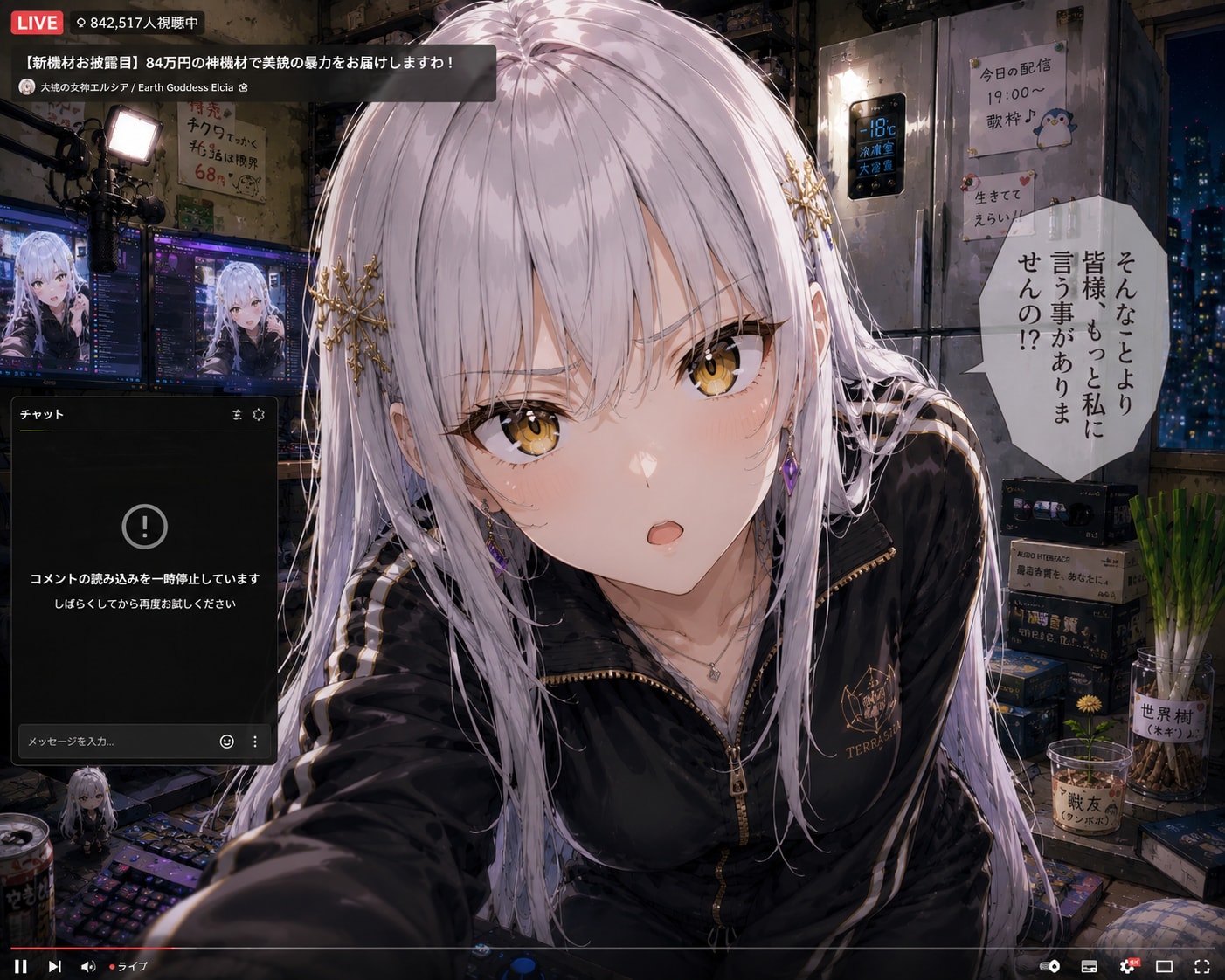Open the chat more-options menu
This screenshot has height=980, width=1225.
coord(255,741)
